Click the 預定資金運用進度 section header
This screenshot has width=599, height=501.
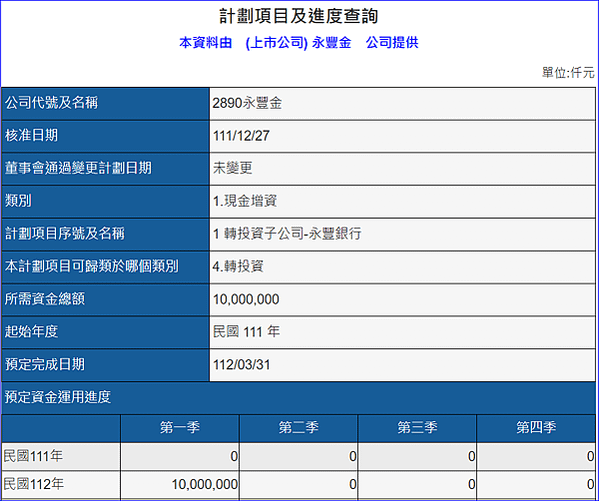tap(58, 397)
